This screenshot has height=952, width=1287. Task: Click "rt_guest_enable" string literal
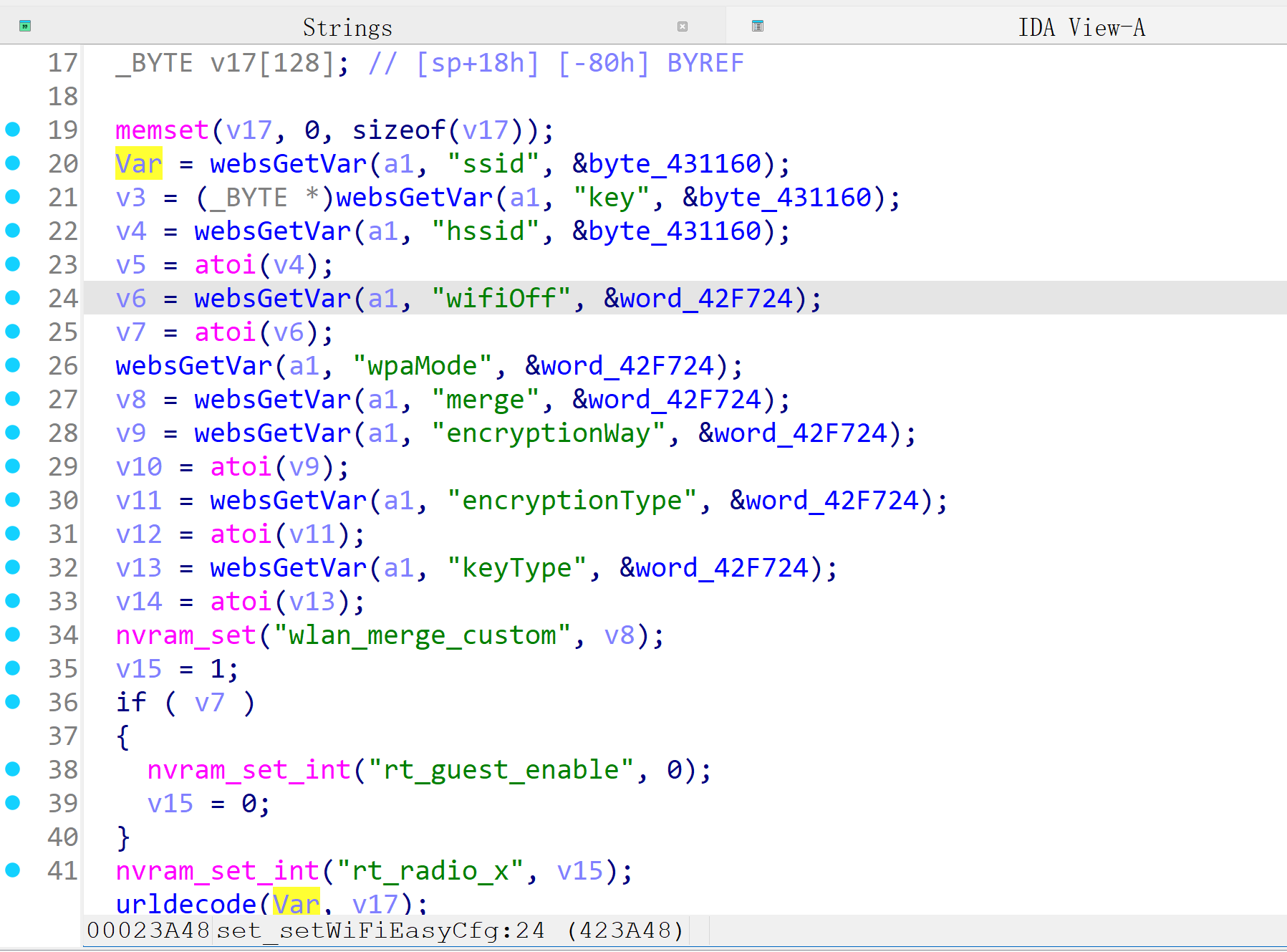click(x=501, y=769)
